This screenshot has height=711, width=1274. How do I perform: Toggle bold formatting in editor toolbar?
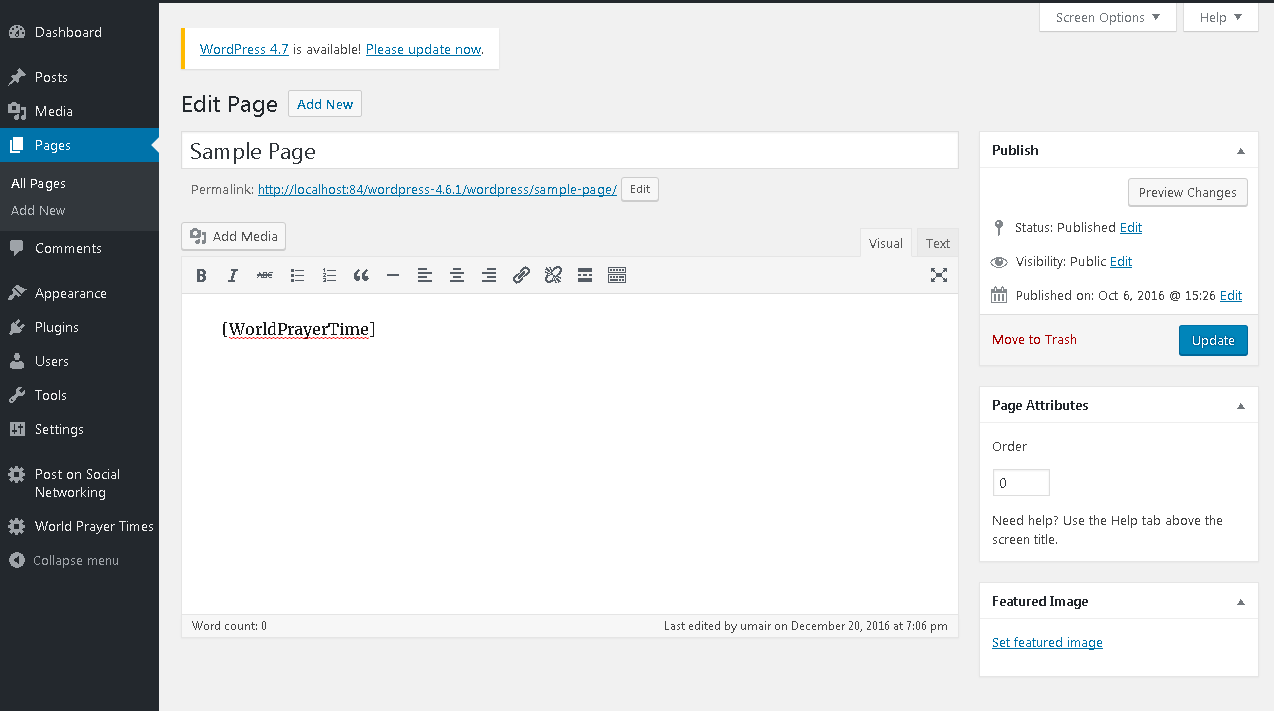tap(201, 276)
